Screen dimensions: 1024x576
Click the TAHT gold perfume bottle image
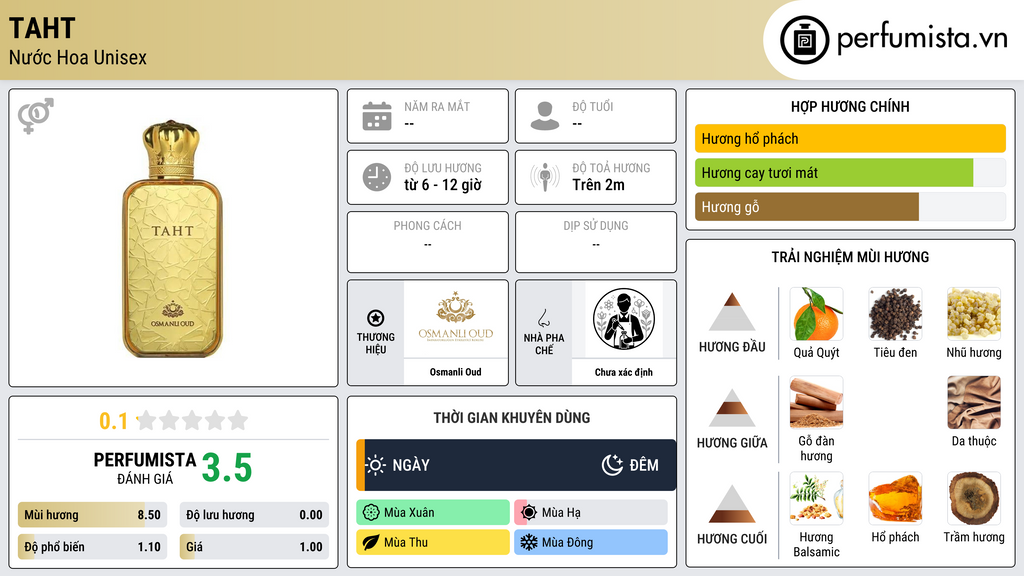[x=172, y=238]
